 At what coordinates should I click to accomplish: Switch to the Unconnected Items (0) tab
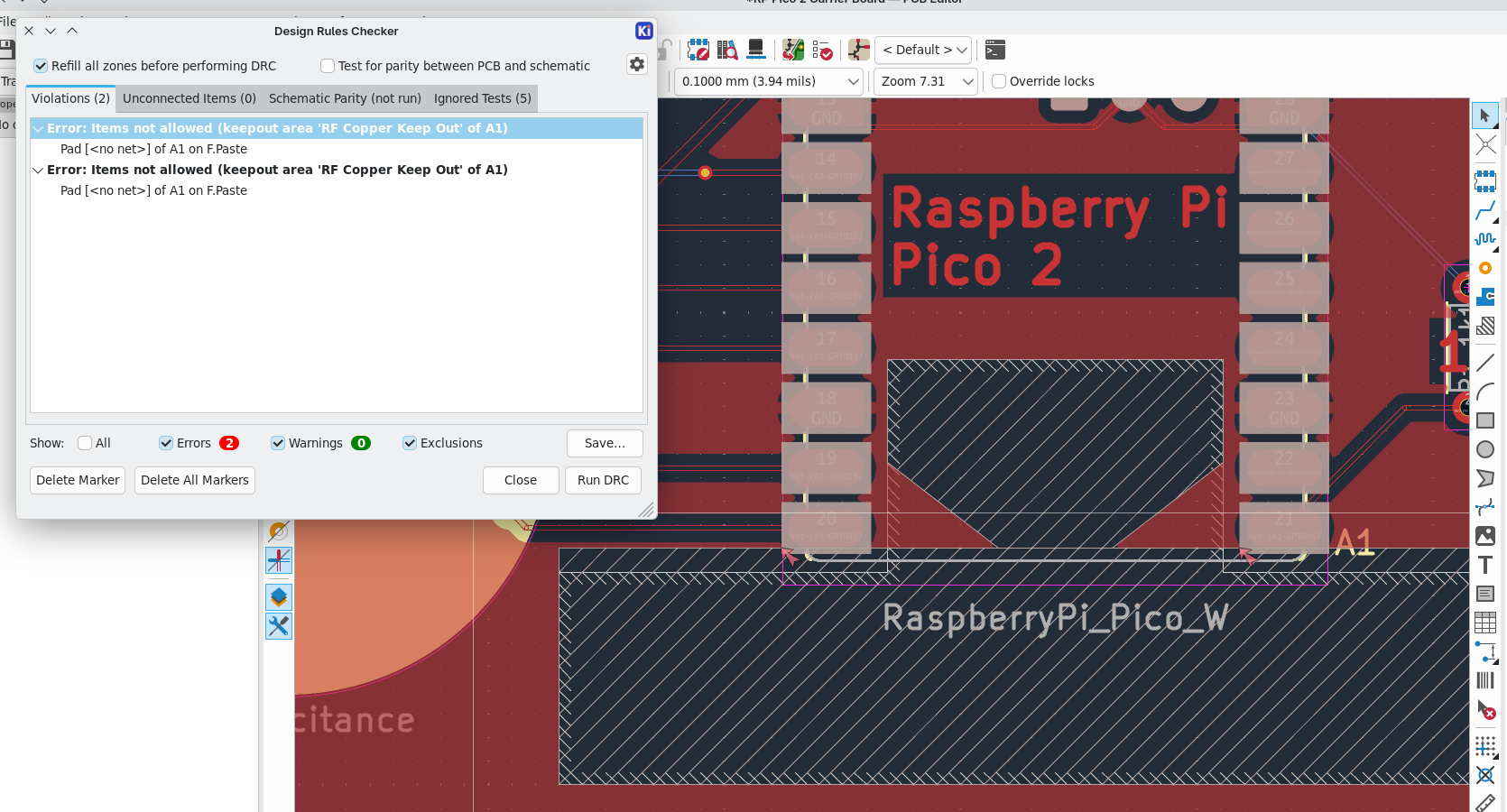(190, 98)
